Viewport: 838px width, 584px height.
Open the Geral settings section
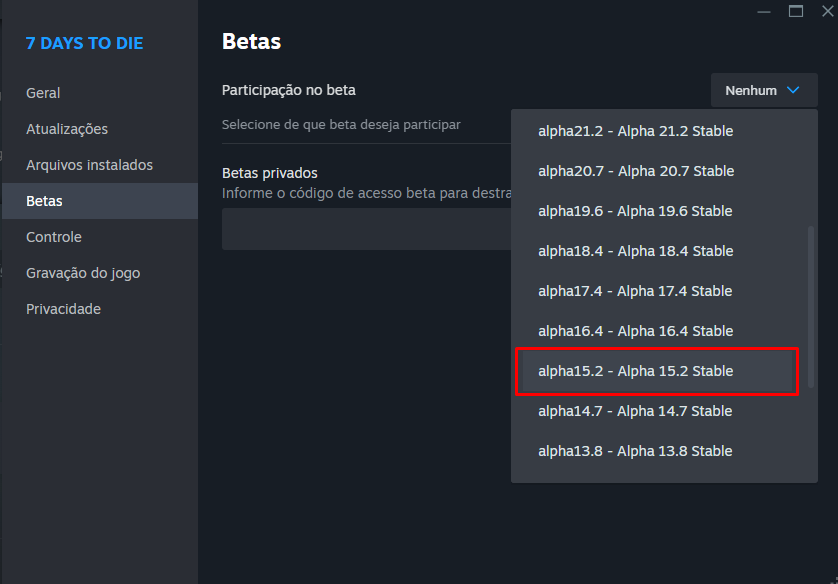[100, 93]
